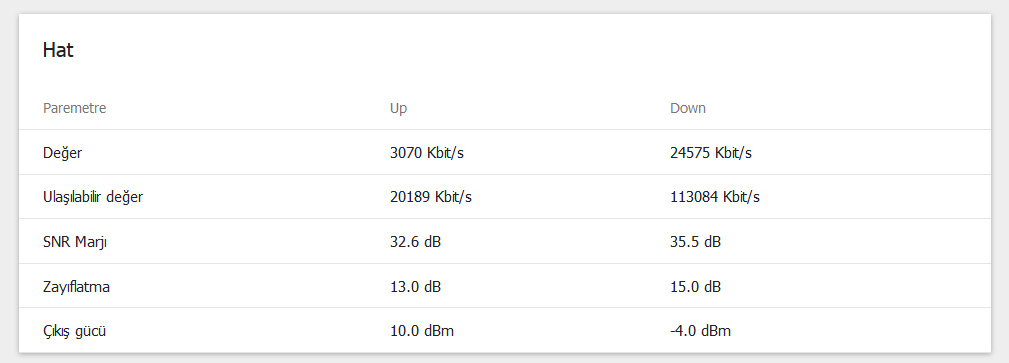
Task: Click the 3070 Kbit/s upload value
Action: click(427, 153)
